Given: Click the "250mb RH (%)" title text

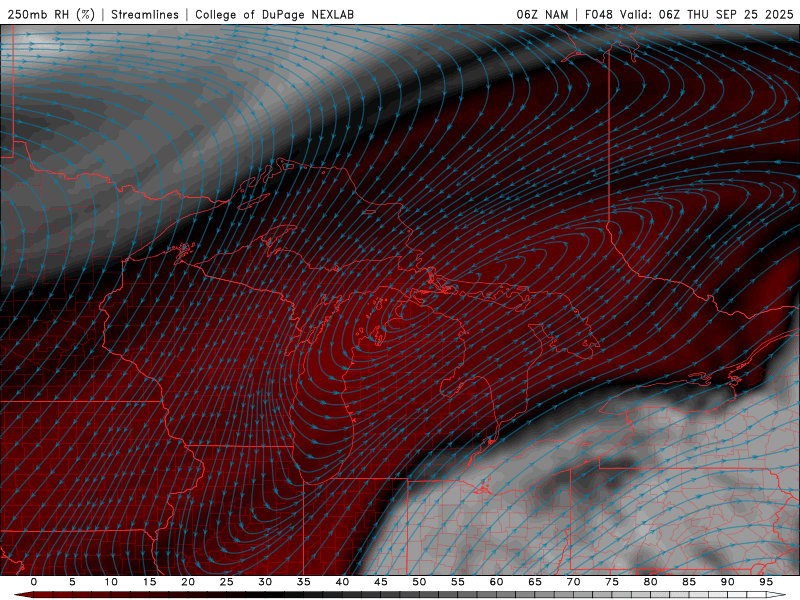Looking at the screenshot, I should 51,15.
